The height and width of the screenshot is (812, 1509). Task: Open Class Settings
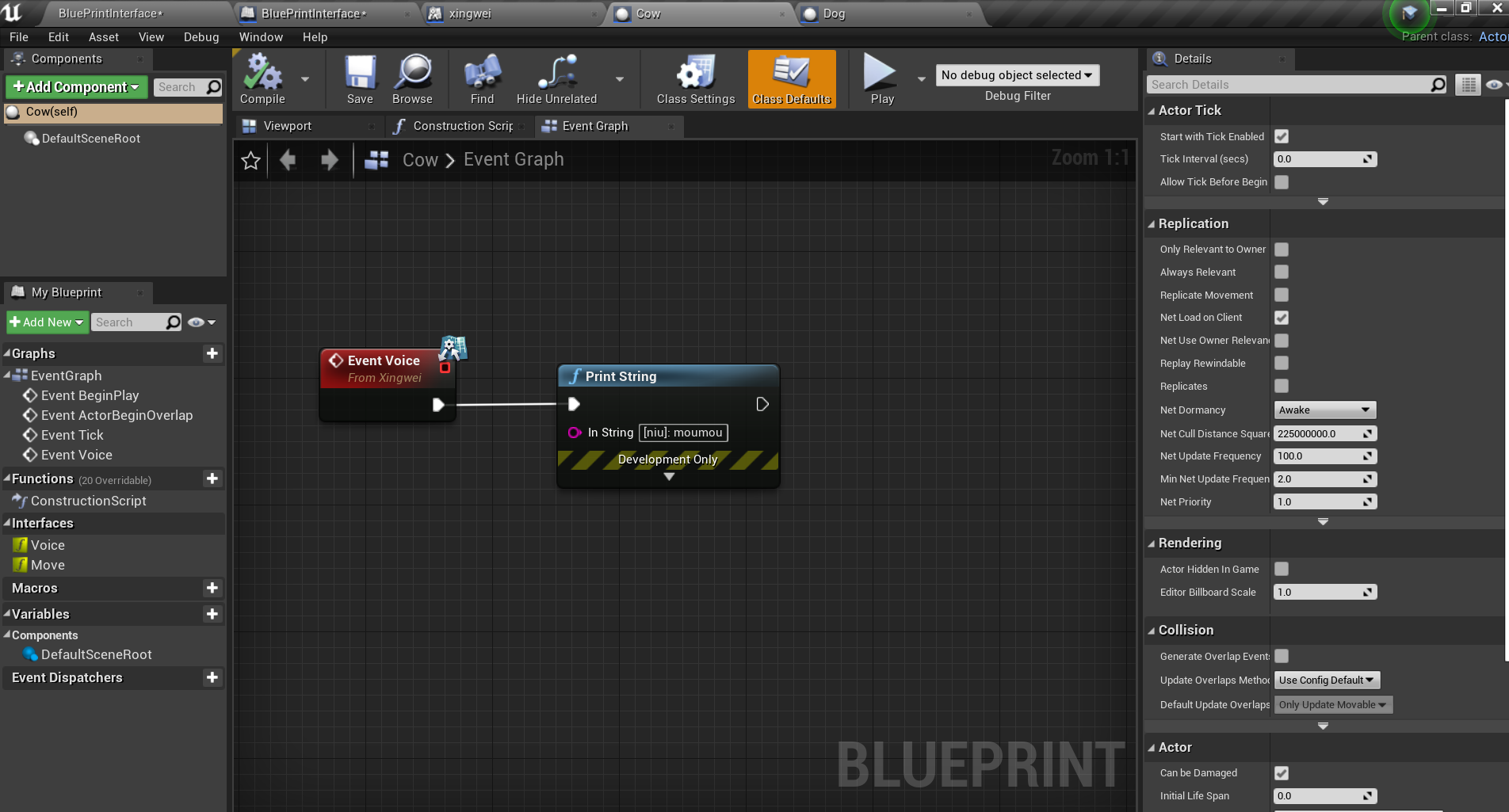pyautogui.click(x=693, y=75)
